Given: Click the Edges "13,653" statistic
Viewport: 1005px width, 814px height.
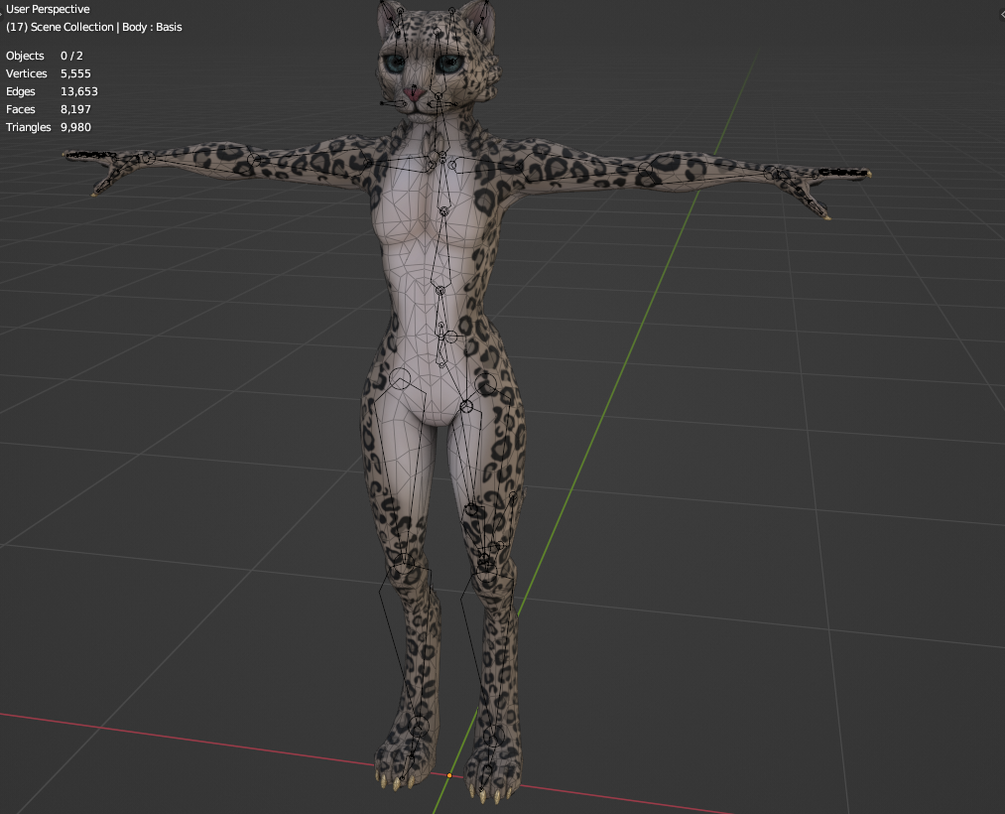Looking at the screenshot, I should pos(79,92).
